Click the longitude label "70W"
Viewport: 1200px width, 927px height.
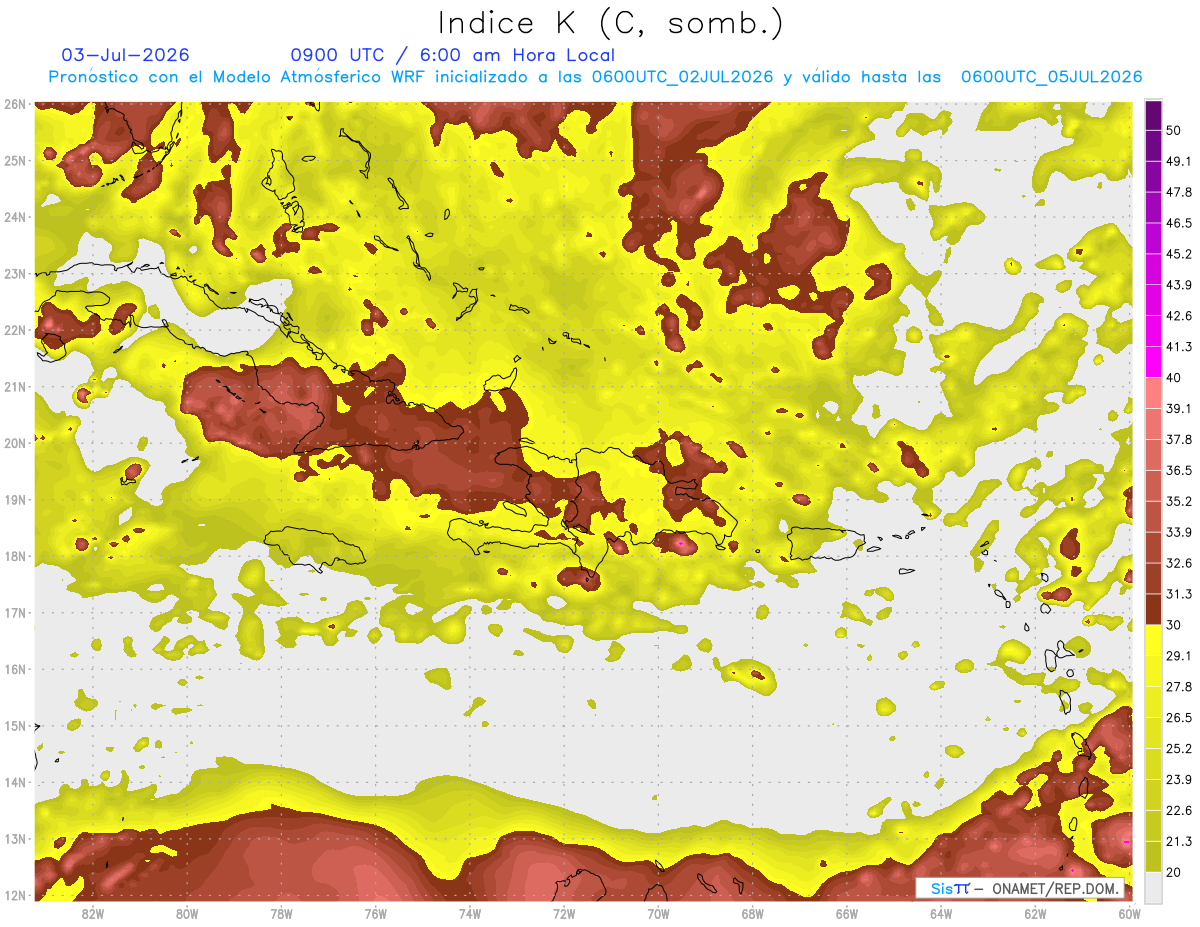[x=658, y=913]
